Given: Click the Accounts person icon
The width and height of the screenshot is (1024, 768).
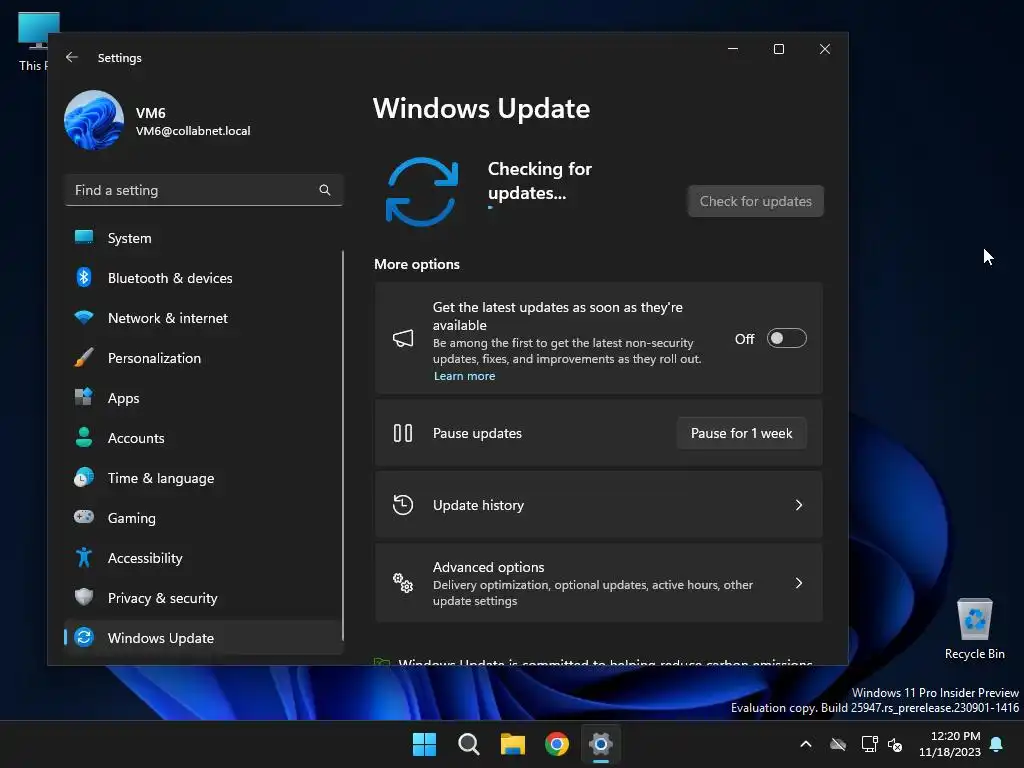Looking at the screenshot, I should 84,437.
